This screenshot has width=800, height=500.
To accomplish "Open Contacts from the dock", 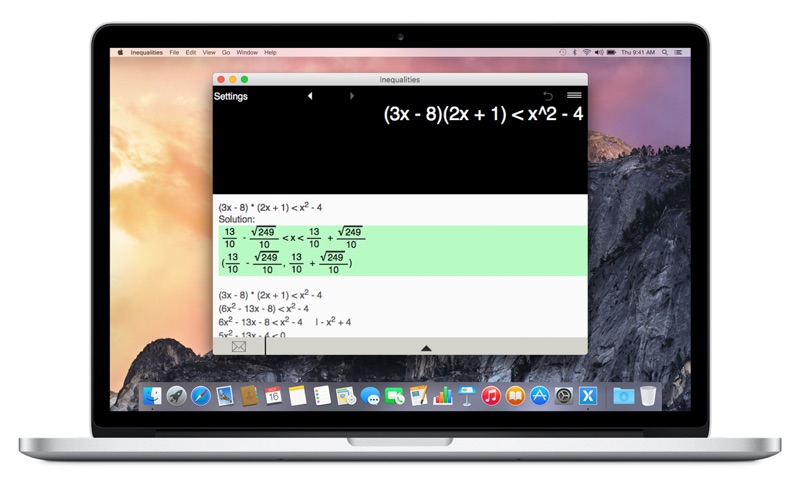I will (249, 396).
